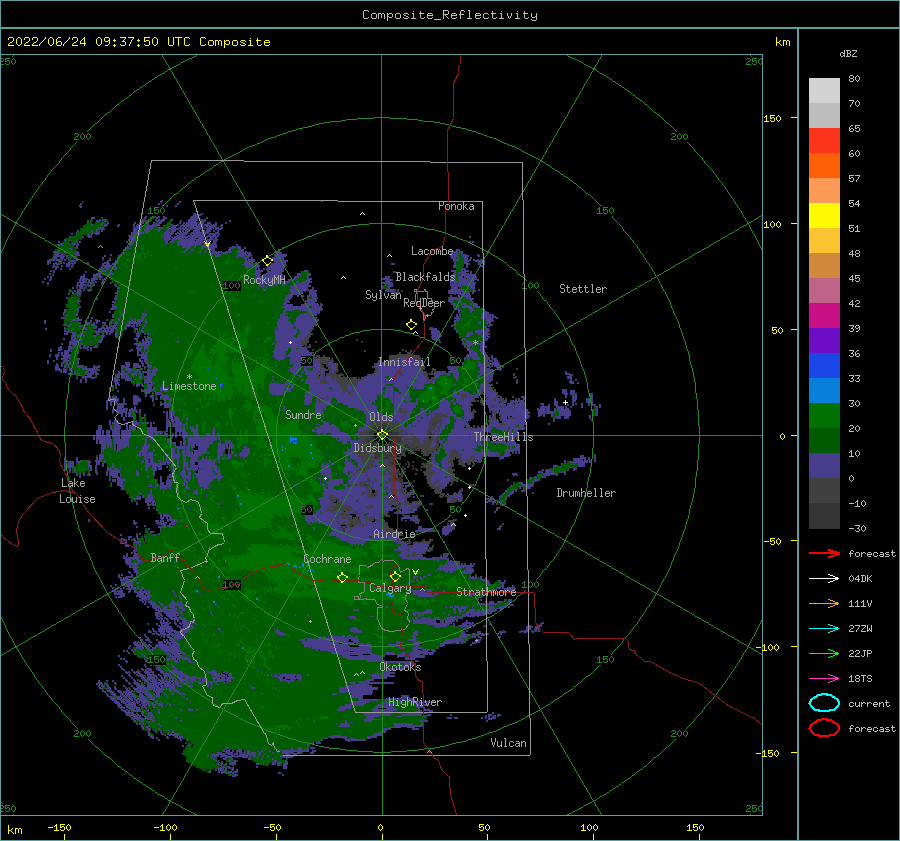The width and height of the screenshot is (900, 841).
Task: Pick the bright yellow 51-54 dBZ swatch
Action: coord(824,215)
